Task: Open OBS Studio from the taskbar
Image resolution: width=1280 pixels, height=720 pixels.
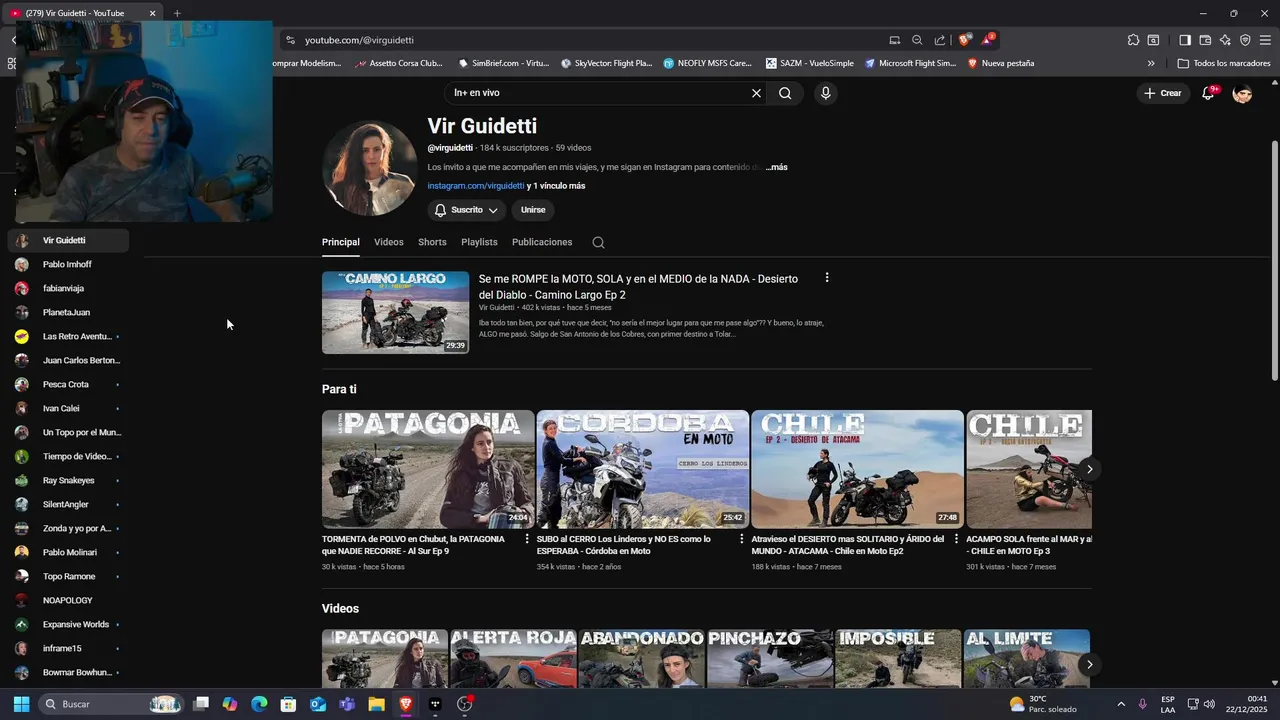Action: [464, 704]
